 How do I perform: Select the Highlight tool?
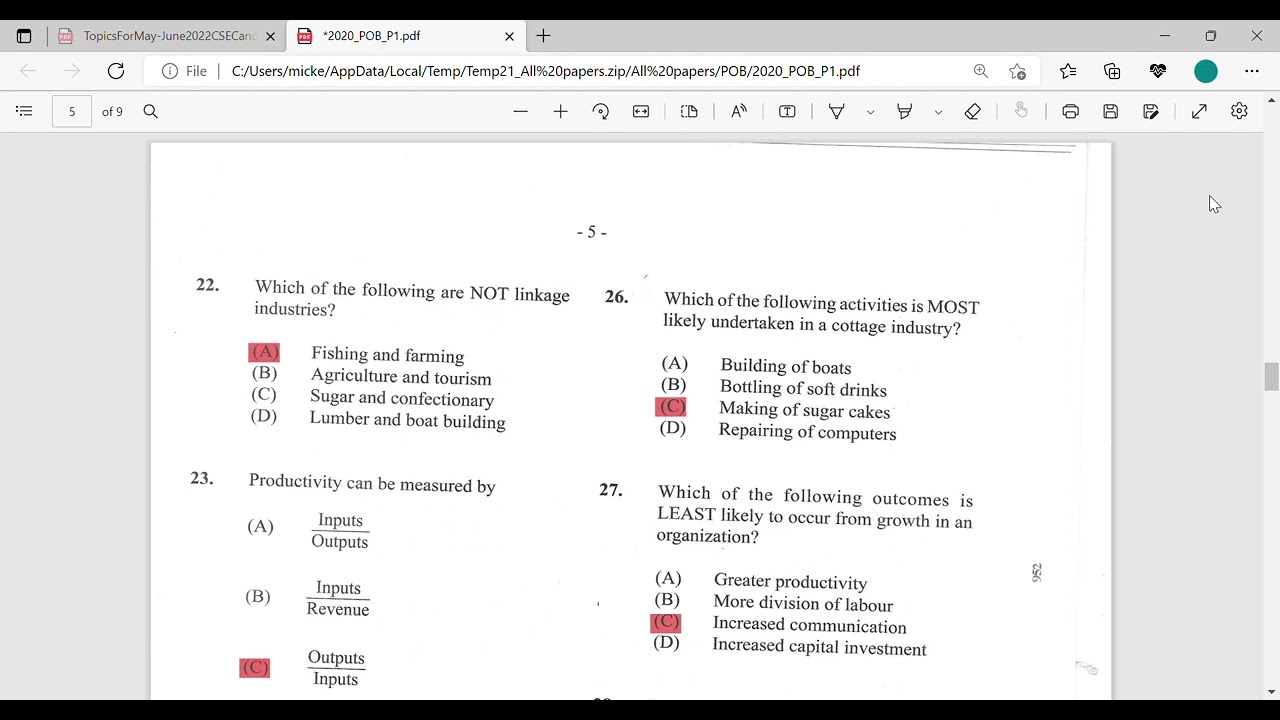tap(905, 111)
